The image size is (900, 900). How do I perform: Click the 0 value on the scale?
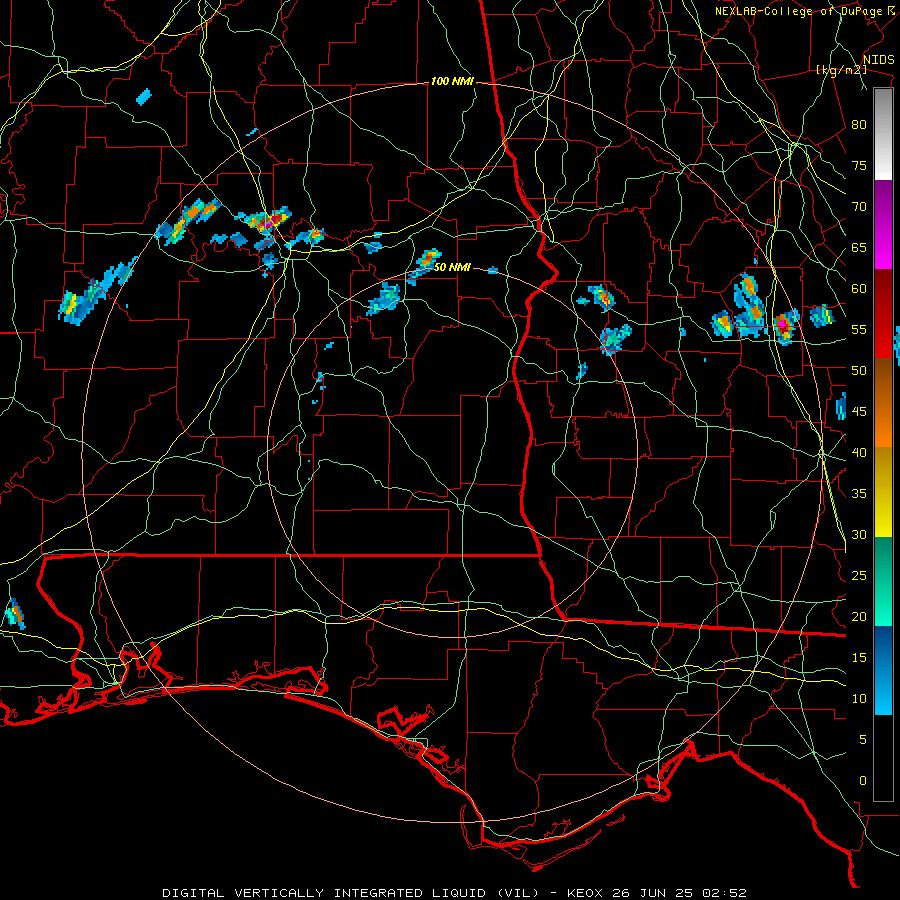click(863, 781)
